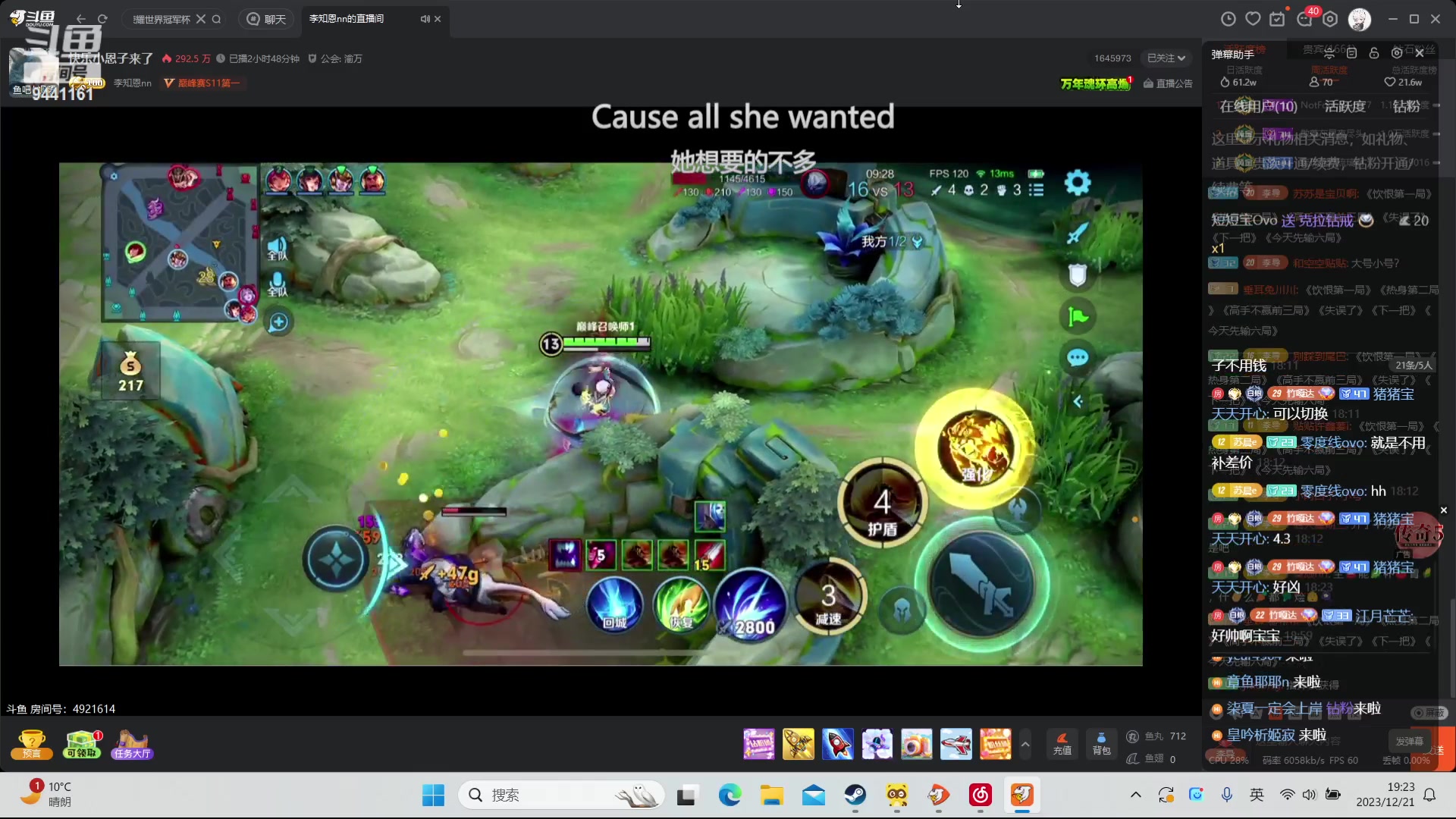1456x819 pixels.
Task: Switch to 活跃度 tab
Action: [x=1345, y=106]
